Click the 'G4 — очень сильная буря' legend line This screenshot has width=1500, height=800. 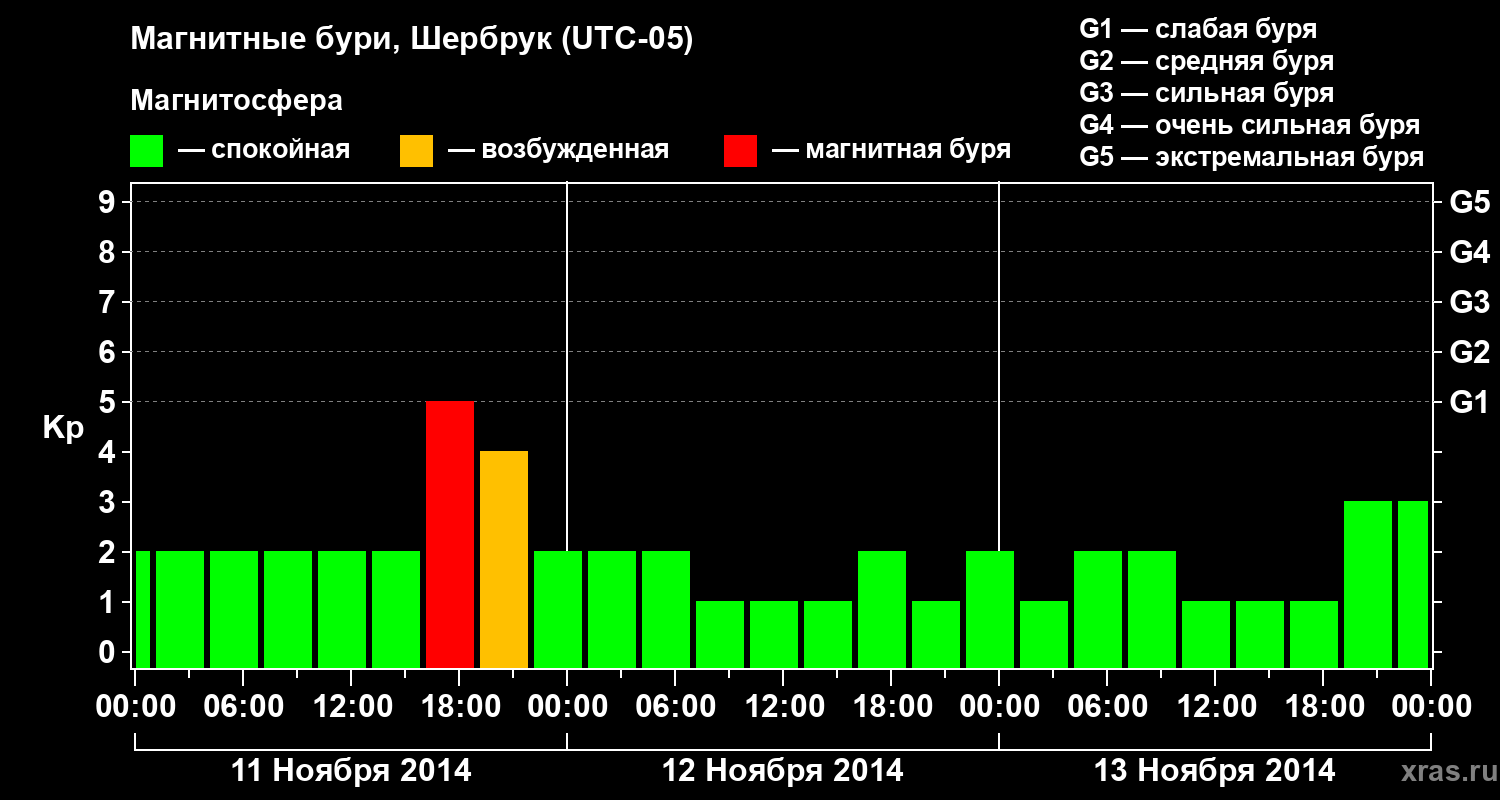[x=1250, y=125]
